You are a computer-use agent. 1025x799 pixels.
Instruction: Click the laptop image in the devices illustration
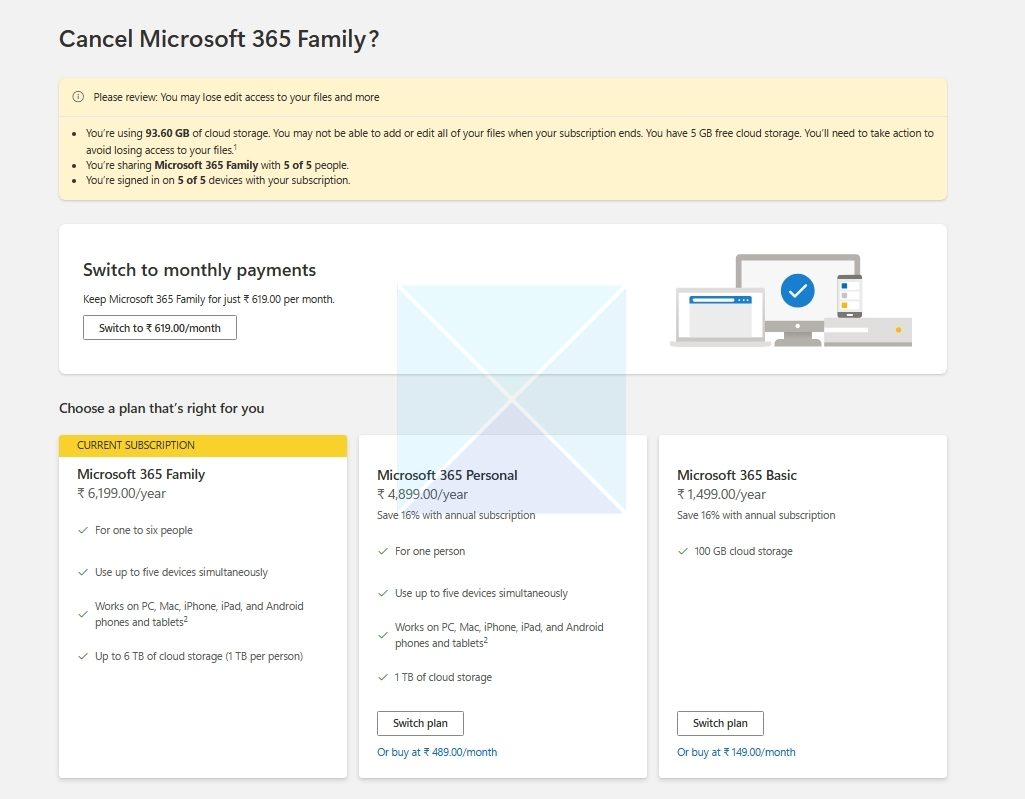(x=718, y=317)
